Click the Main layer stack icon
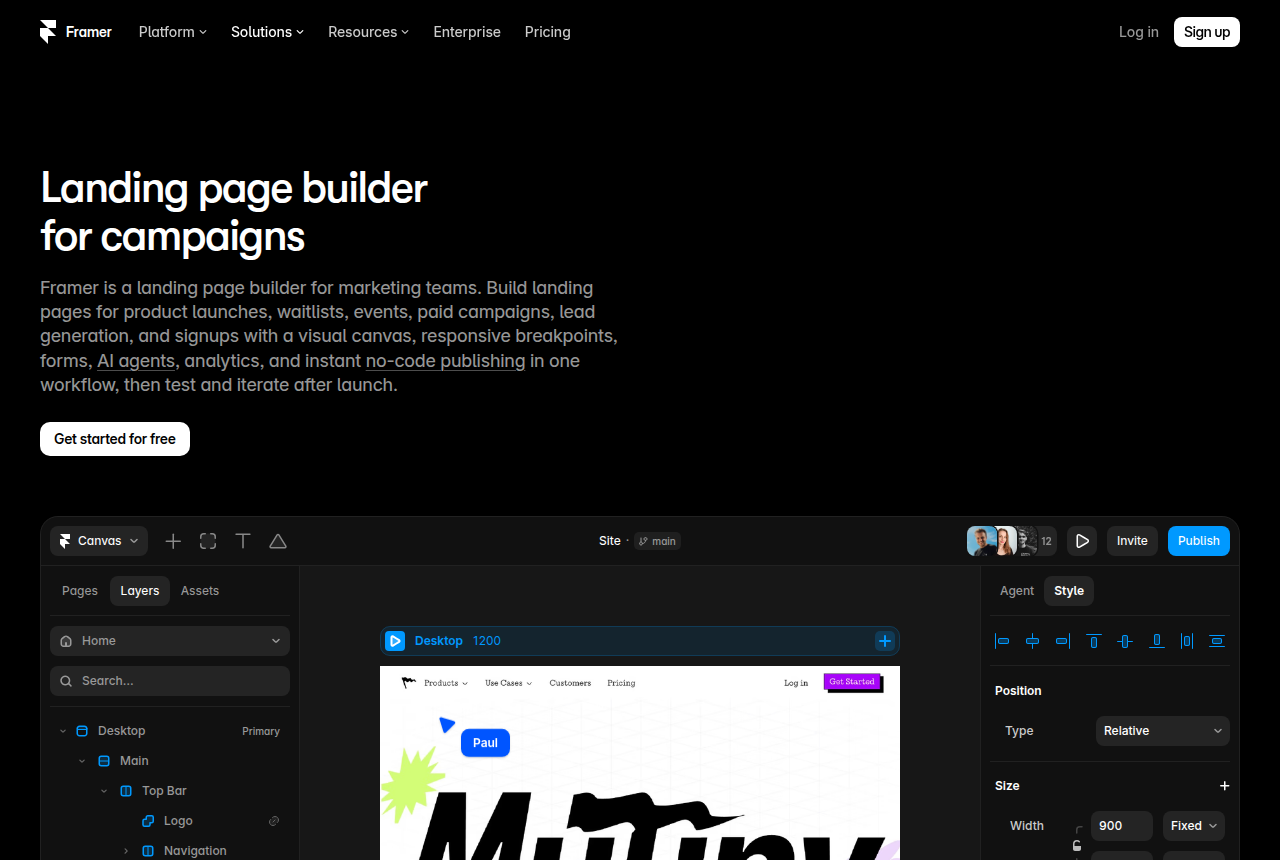The image size is (1280, 860). [x=104, y=761]
